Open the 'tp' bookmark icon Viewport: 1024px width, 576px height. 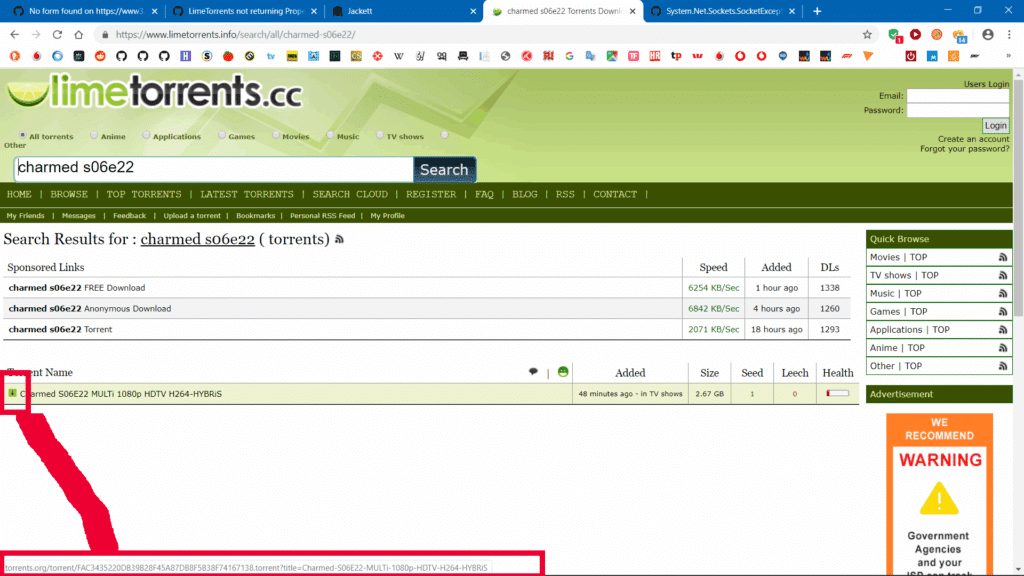[676, 56]
